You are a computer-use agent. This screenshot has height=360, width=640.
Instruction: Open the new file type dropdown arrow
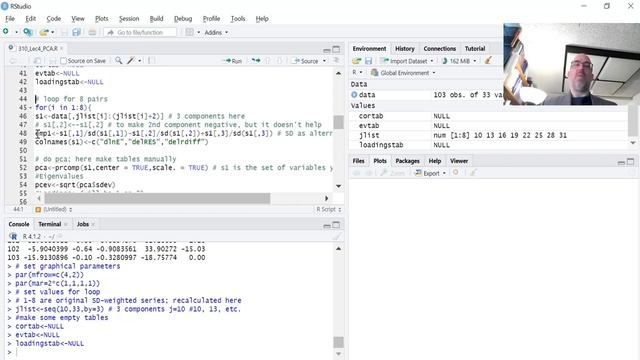[x=16, y=32]
